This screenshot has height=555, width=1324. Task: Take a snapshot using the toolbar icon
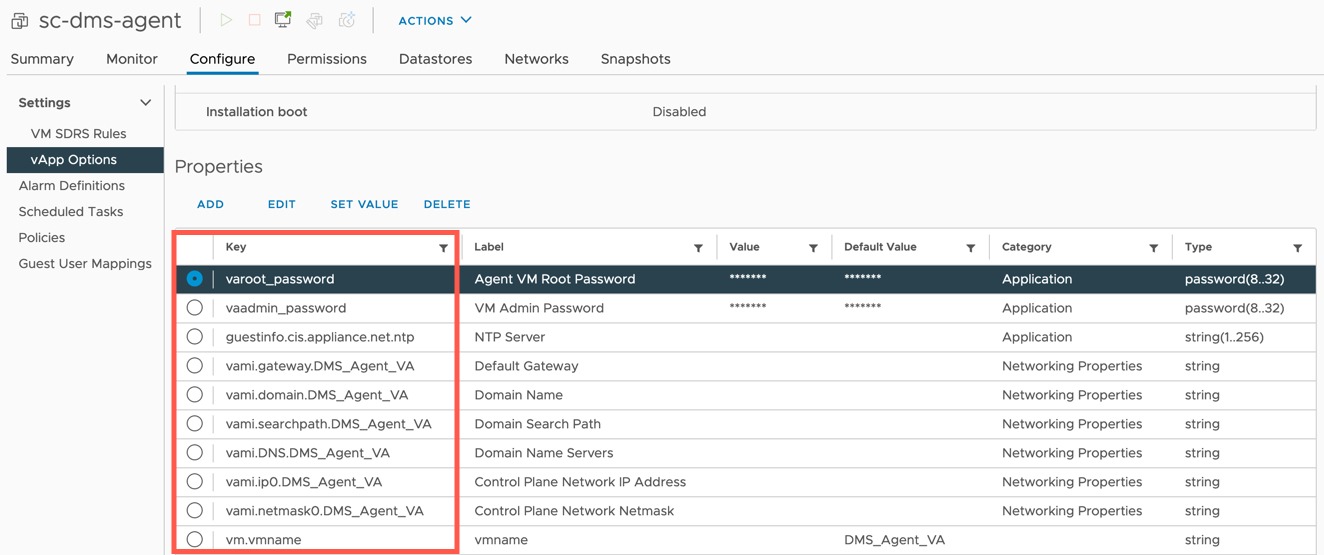tap(347, 20)
